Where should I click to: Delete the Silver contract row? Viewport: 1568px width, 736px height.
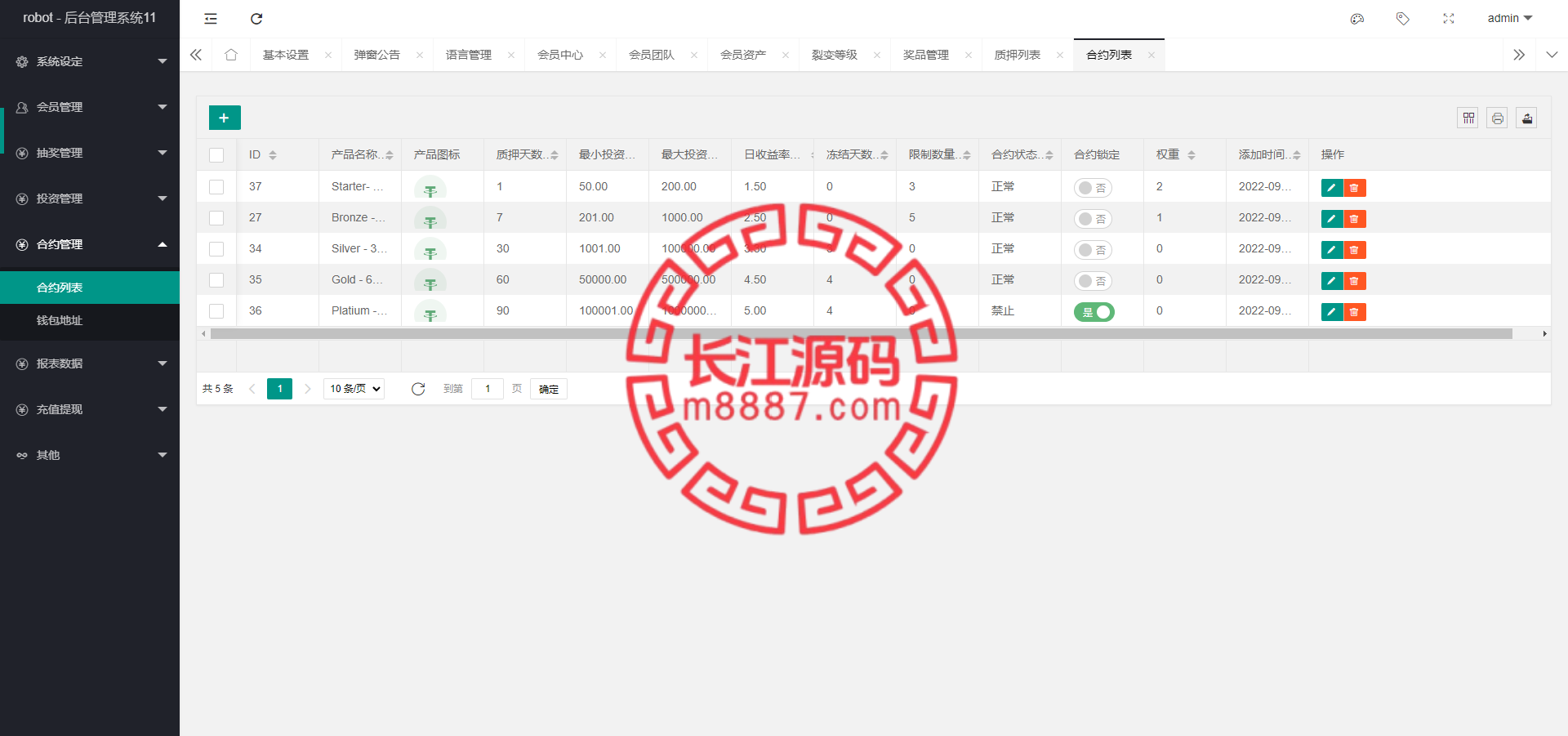pos(1355,250)
